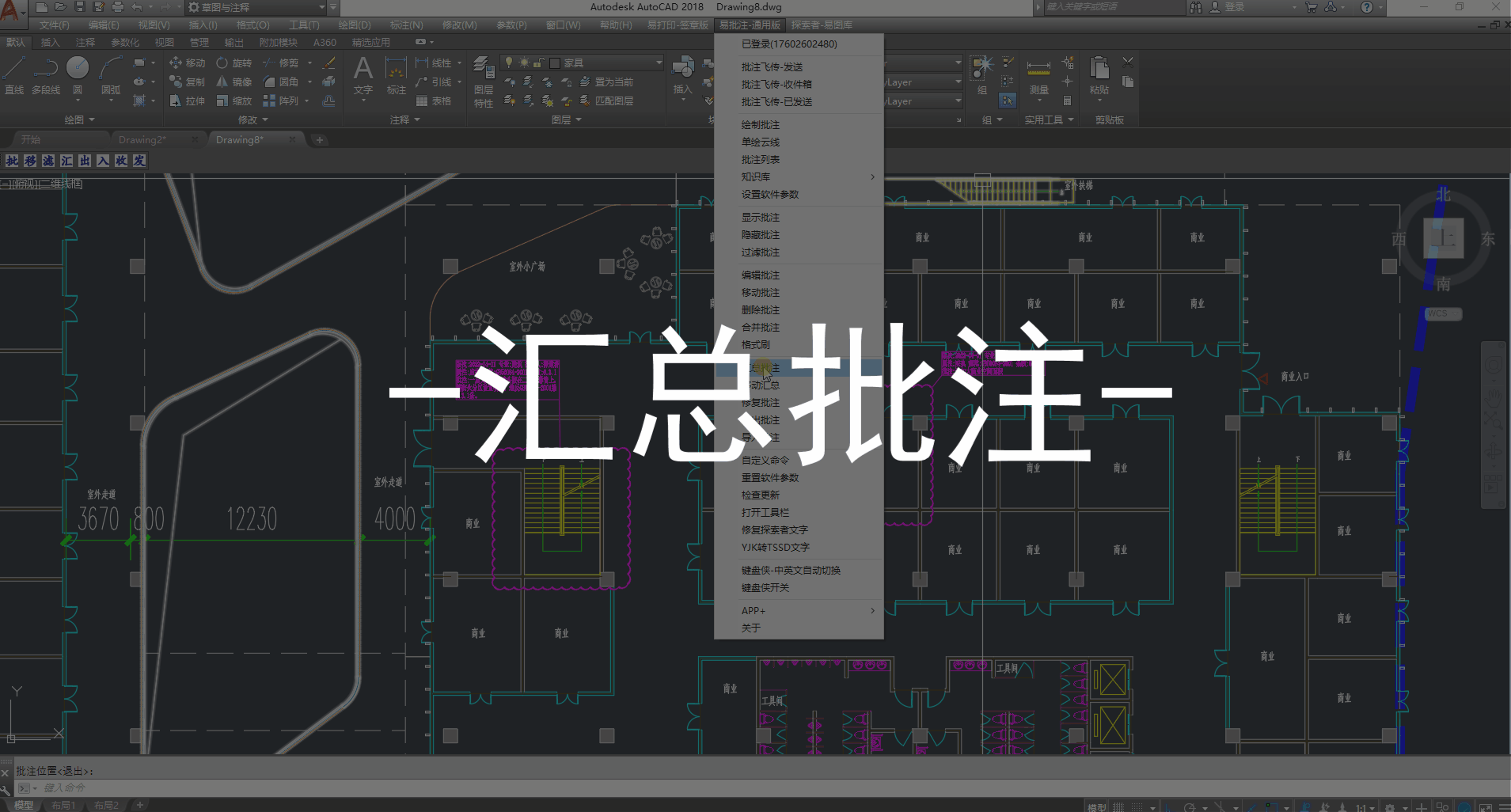Open the 知识库 submenu arrow
The height and width of the screenshot is (812, 1511).
point(872,176)
